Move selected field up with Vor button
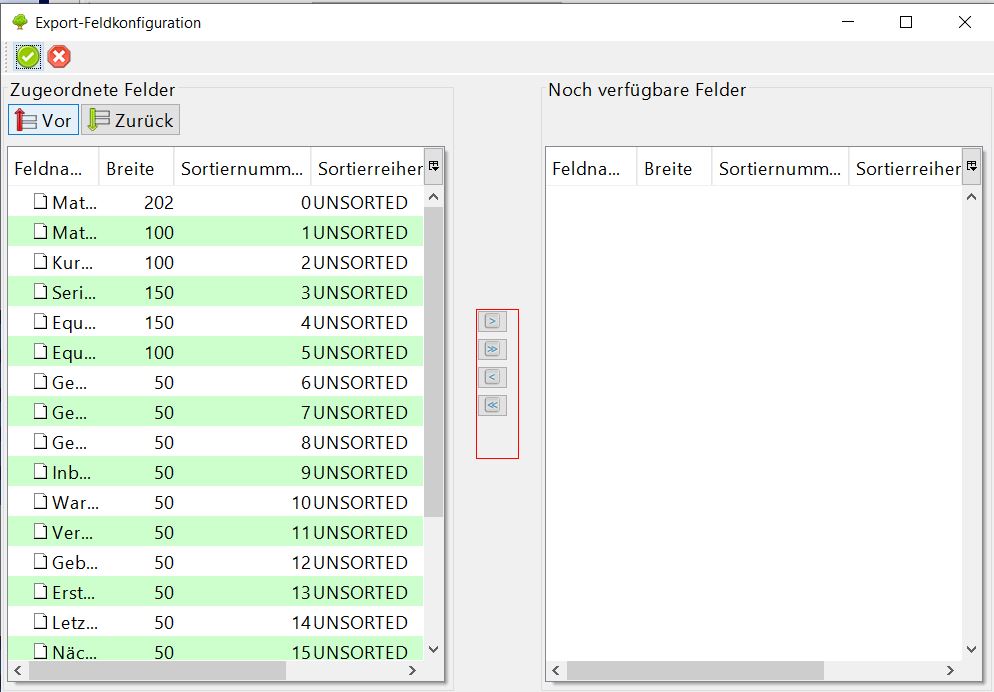Image resolution: width=994 pixels, height=692 pixels. point(43,120)
